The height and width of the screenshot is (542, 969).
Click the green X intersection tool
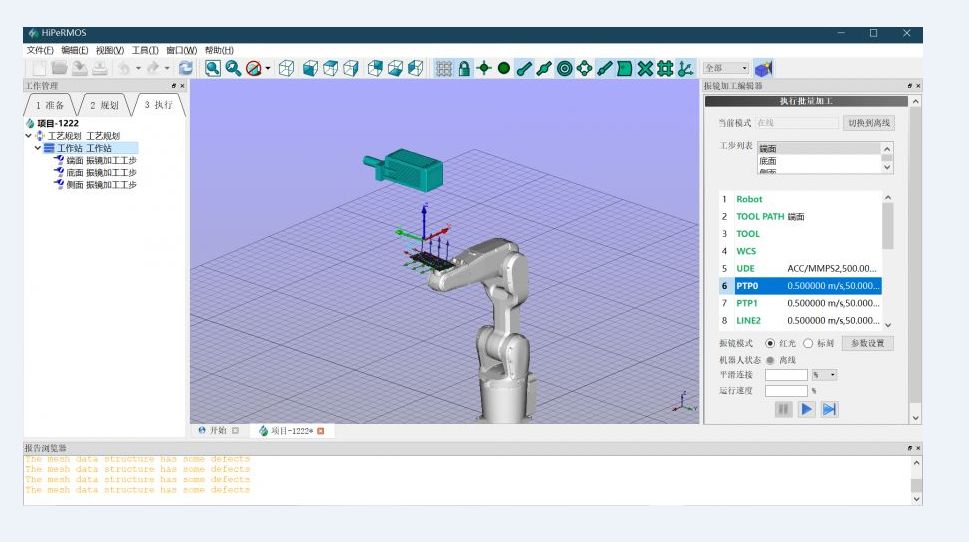coord(645,68)
